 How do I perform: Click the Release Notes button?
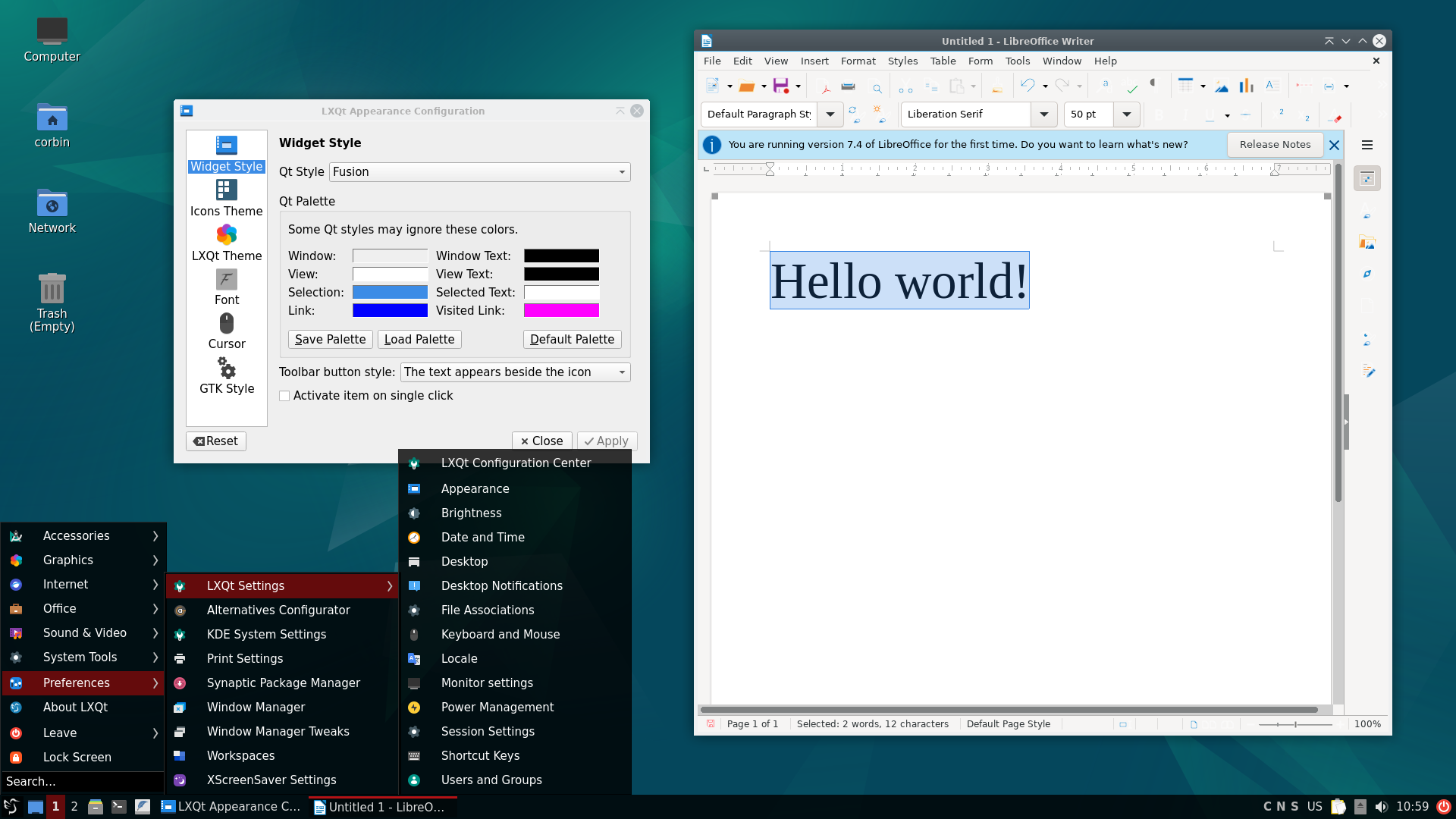[x=1274, y=144]
